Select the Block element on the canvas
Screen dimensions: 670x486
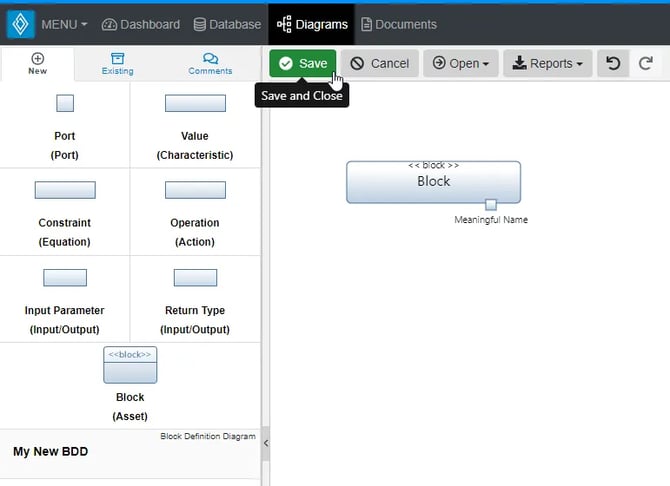(x=433, y=182)
